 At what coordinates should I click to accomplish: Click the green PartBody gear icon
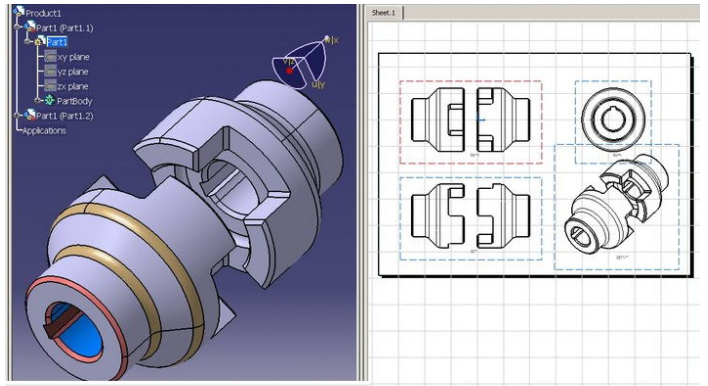coord(50,101)
